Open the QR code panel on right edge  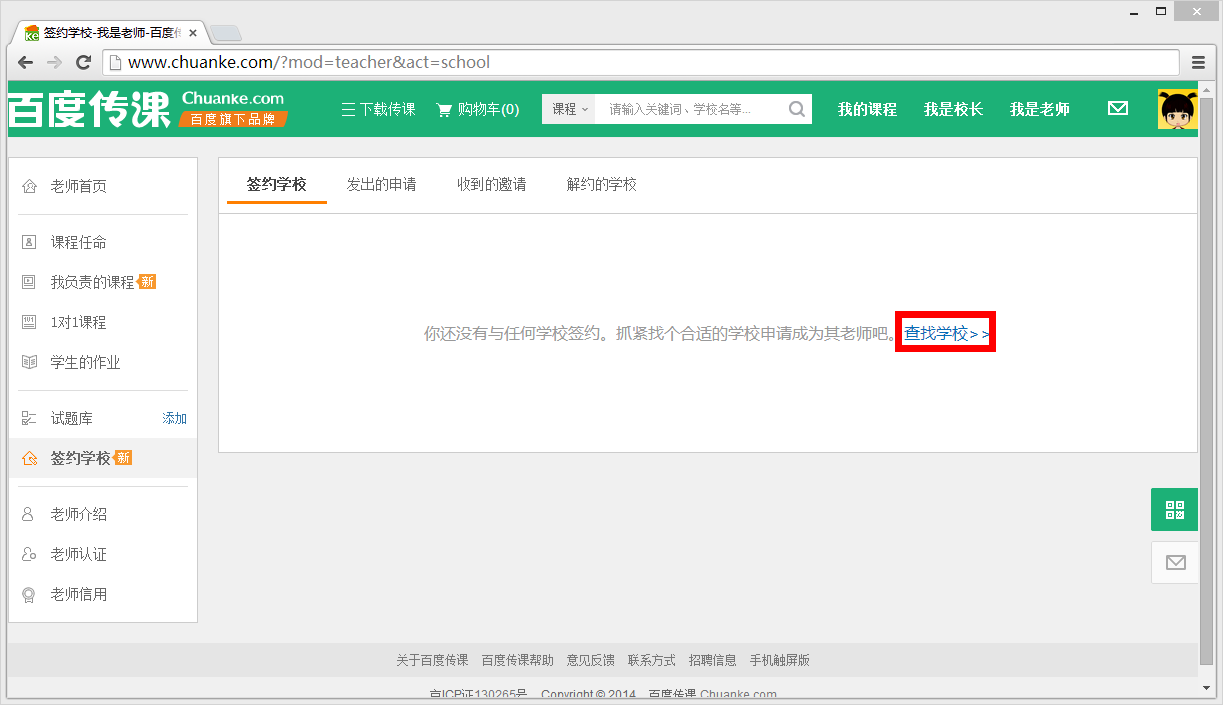pyautogui.click(x=1174, y=509)
